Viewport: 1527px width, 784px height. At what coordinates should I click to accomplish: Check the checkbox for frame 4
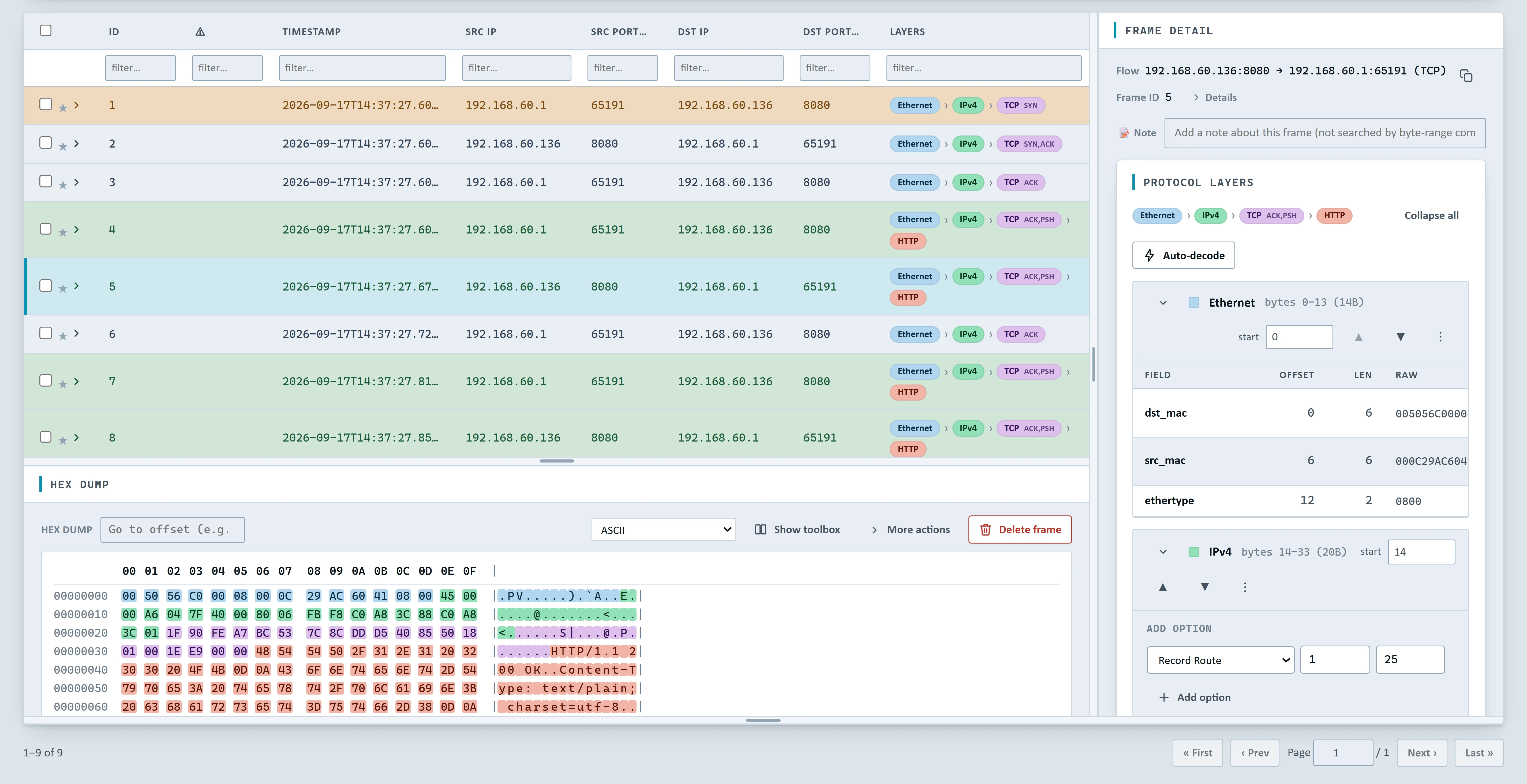[x=46, y=229]
